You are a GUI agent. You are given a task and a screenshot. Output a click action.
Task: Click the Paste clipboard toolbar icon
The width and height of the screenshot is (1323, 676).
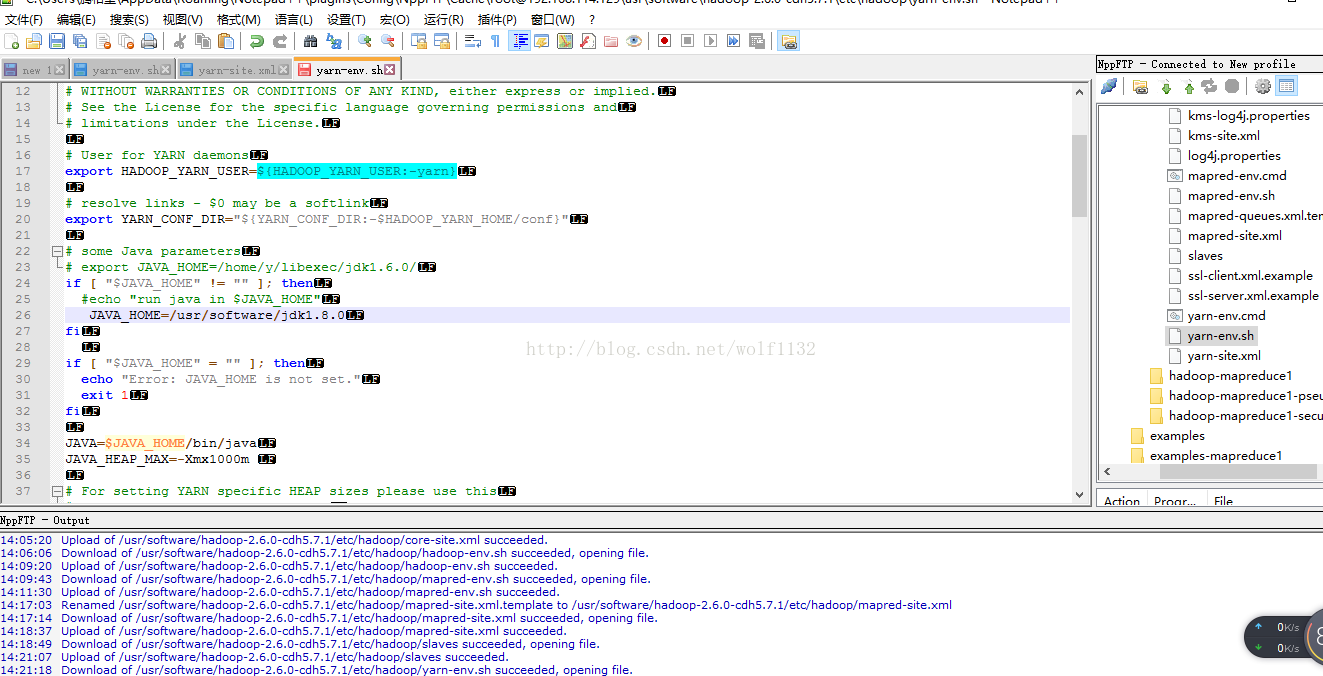[226, 41]
